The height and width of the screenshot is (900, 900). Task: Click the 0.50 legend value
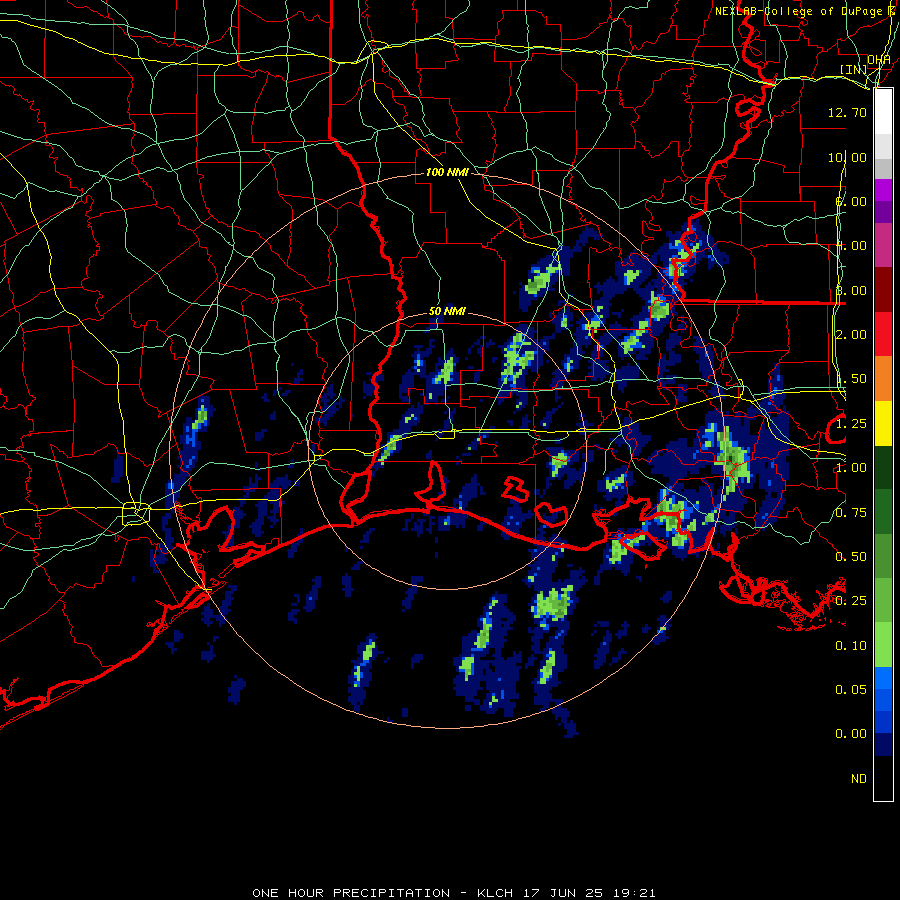[851, 557]
